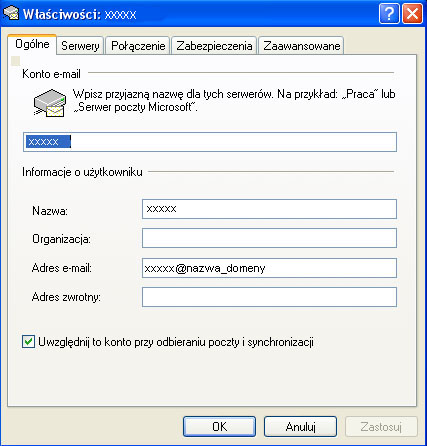The height and width of the screenshot is (446, 427).
Task: Click the Zastosuj button
Action: tap(381, 426)
